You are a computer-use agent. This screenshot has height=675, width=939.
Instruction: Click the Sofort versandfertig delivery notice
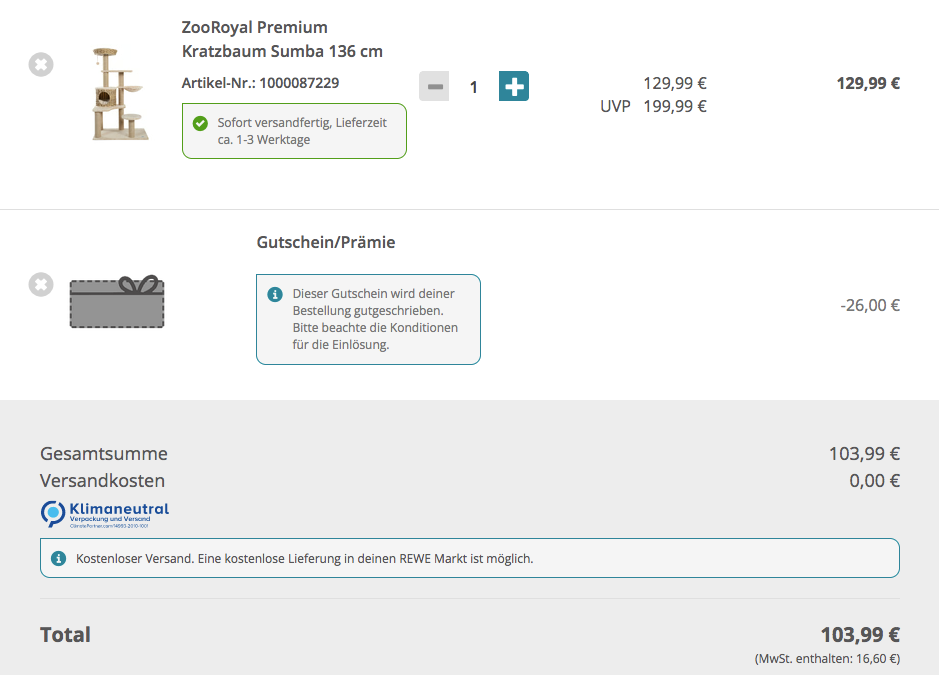coord(294,131)
